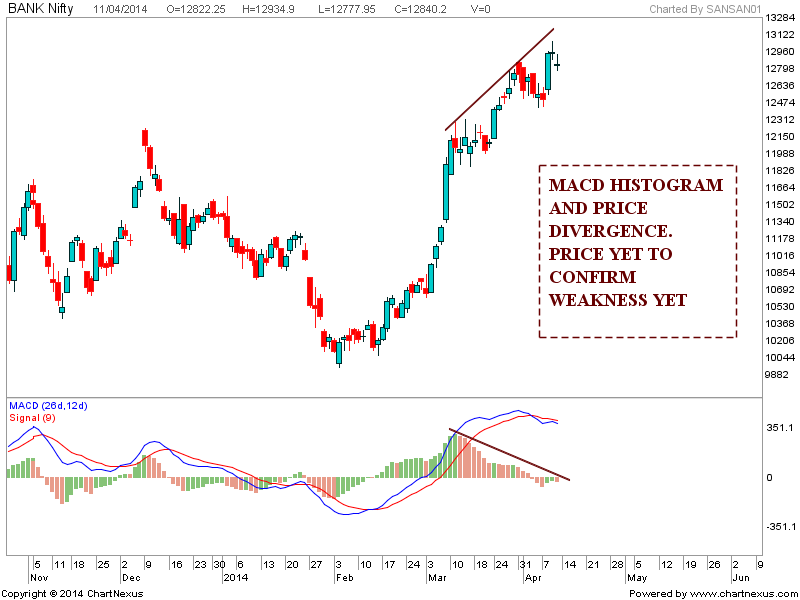Click the 31 date tick label
800x600 pixels.
click(x=526, y=565)
